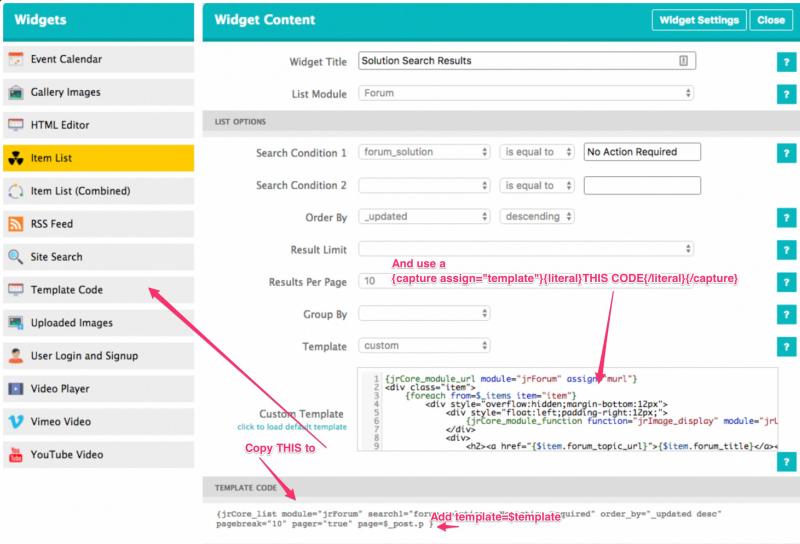Click the Site Search magnifier icon
Screen dimensions: 800x544
[15, 257]
